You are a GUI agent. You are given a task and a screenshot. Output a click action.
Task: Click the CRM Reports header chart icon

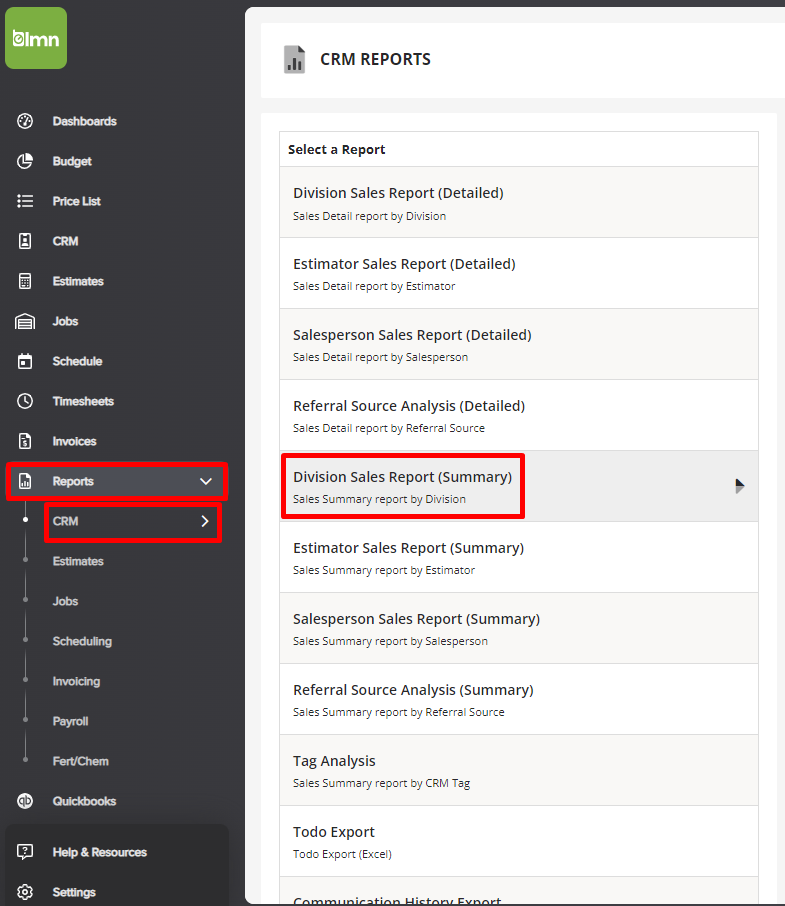click(295, 60)
